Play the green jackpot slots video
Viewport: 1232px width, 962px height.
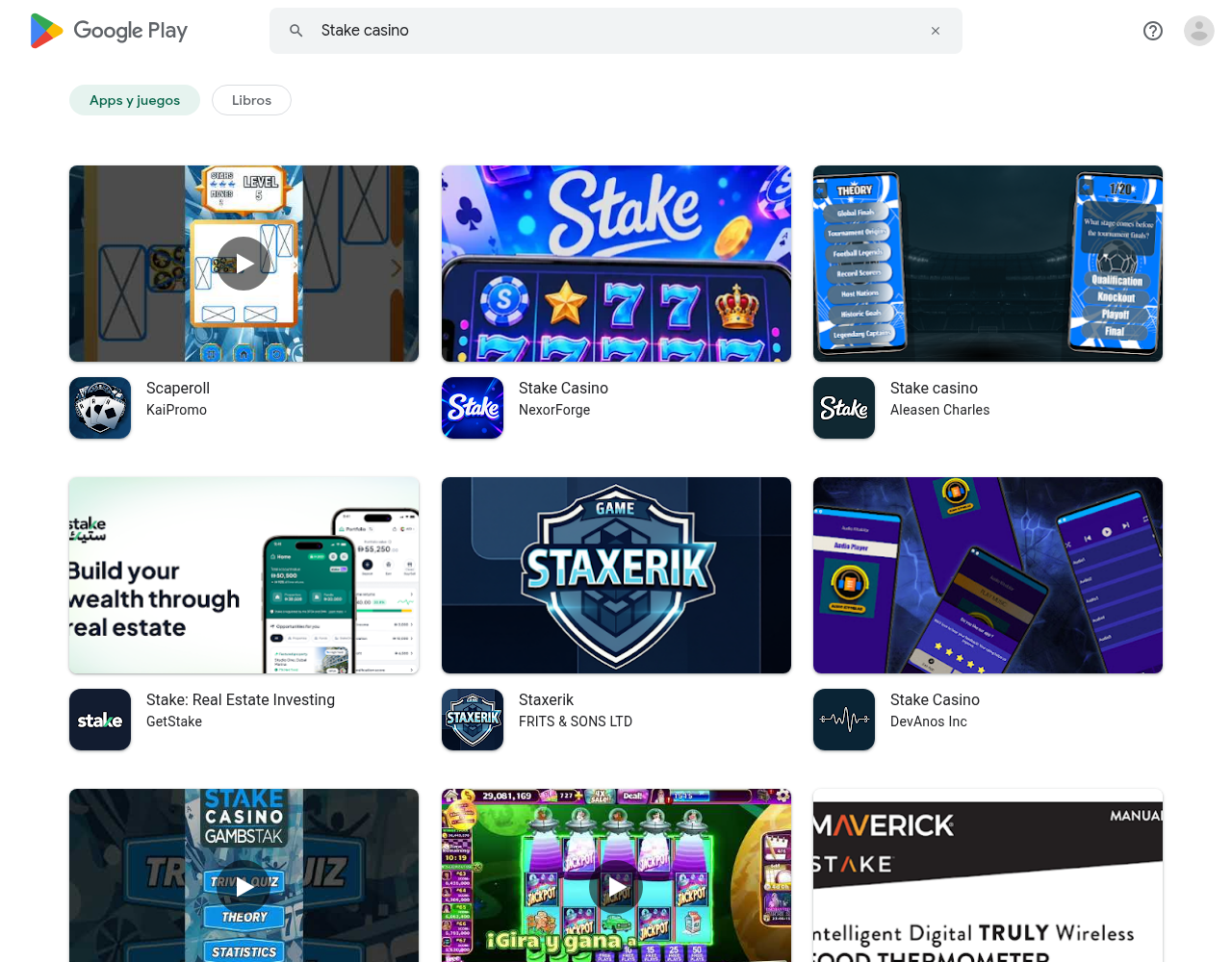616,887
